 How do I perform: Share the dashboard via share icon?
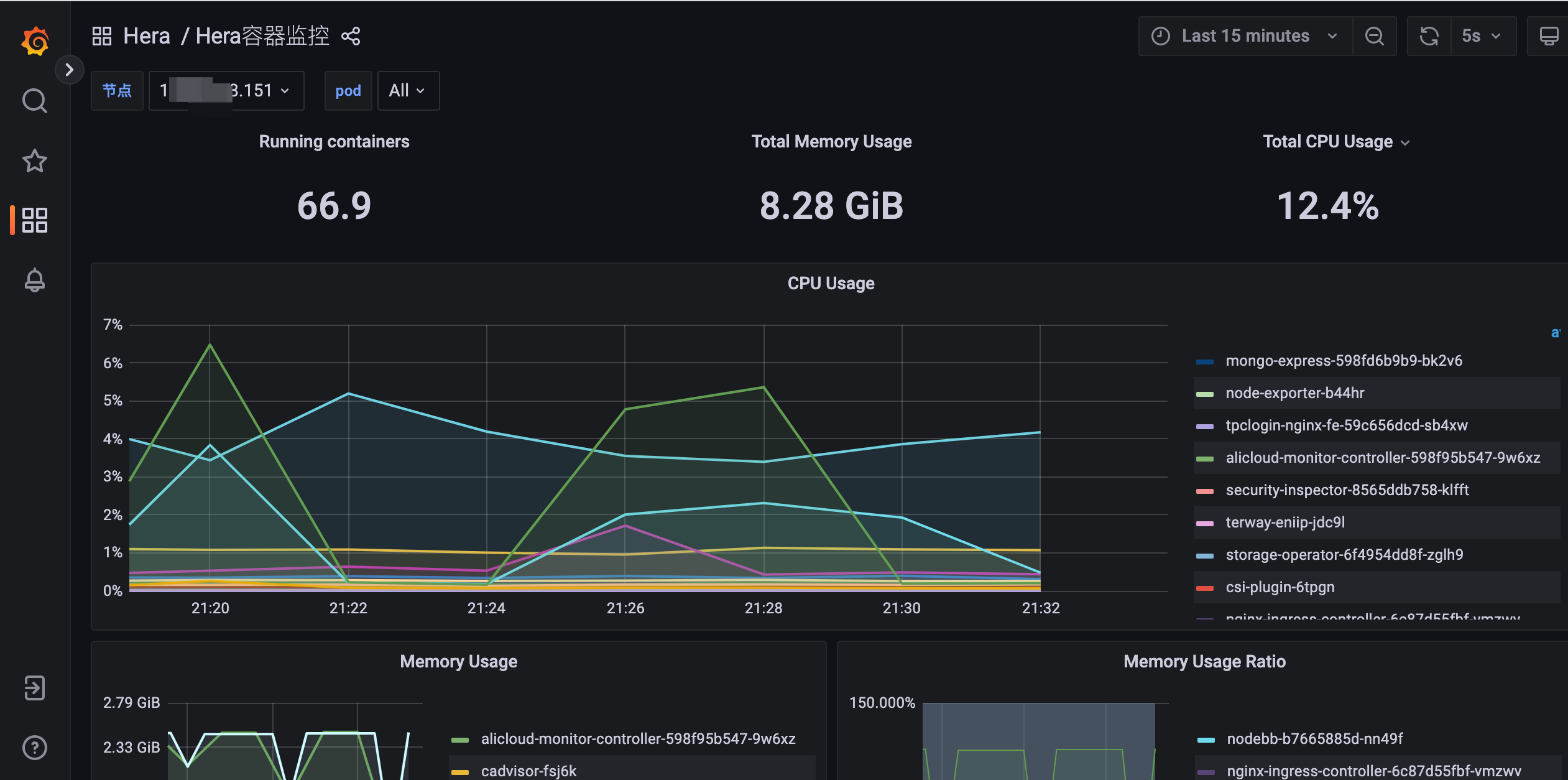(x=351, y=36)
